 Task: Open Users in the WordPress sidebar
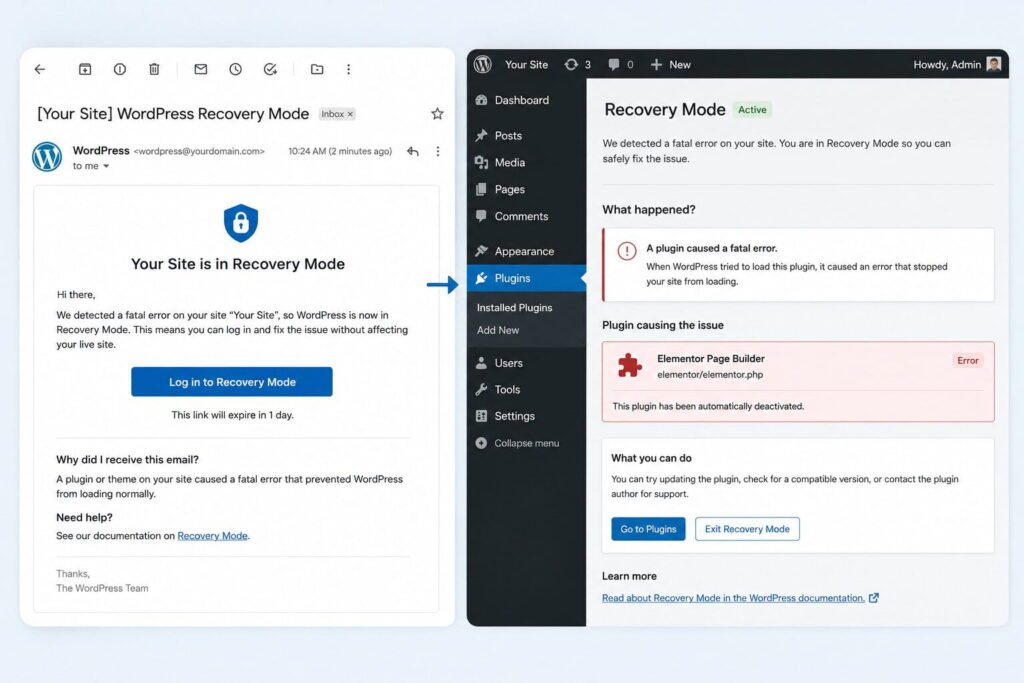(526, 363)
